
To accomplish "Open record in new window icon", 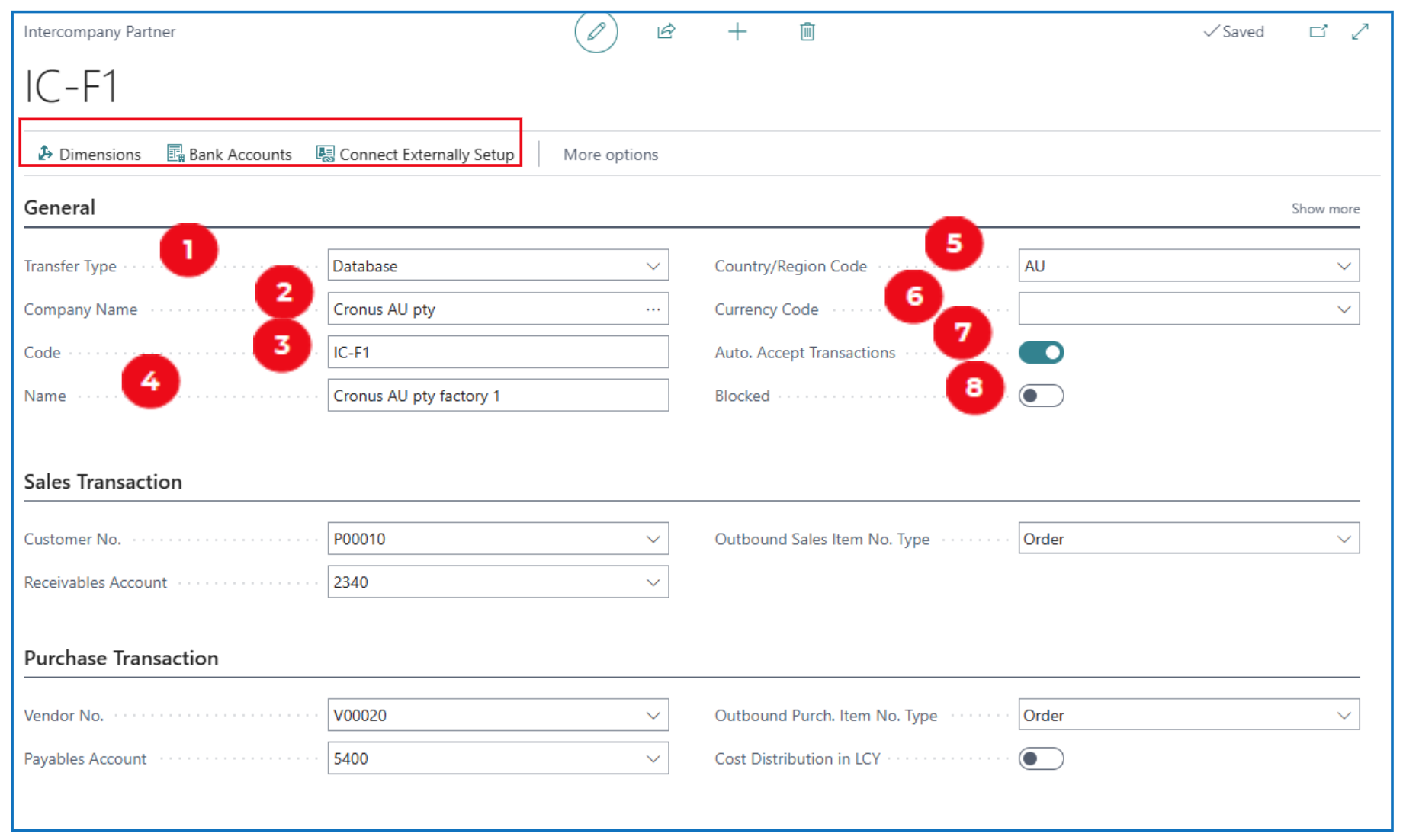I will pyautogui.click(x=1318, y=32).
